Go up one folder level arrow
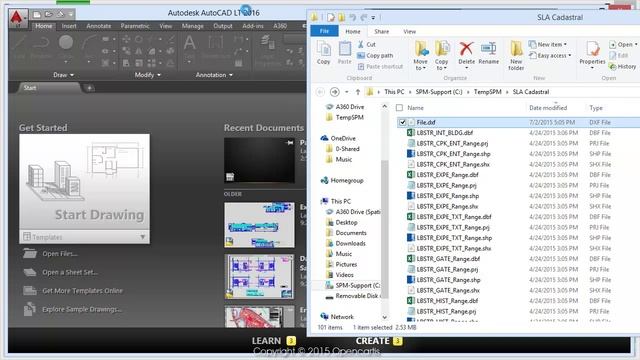Image resolution: width=640 pixels, height=360 pixels. [358, 92]
